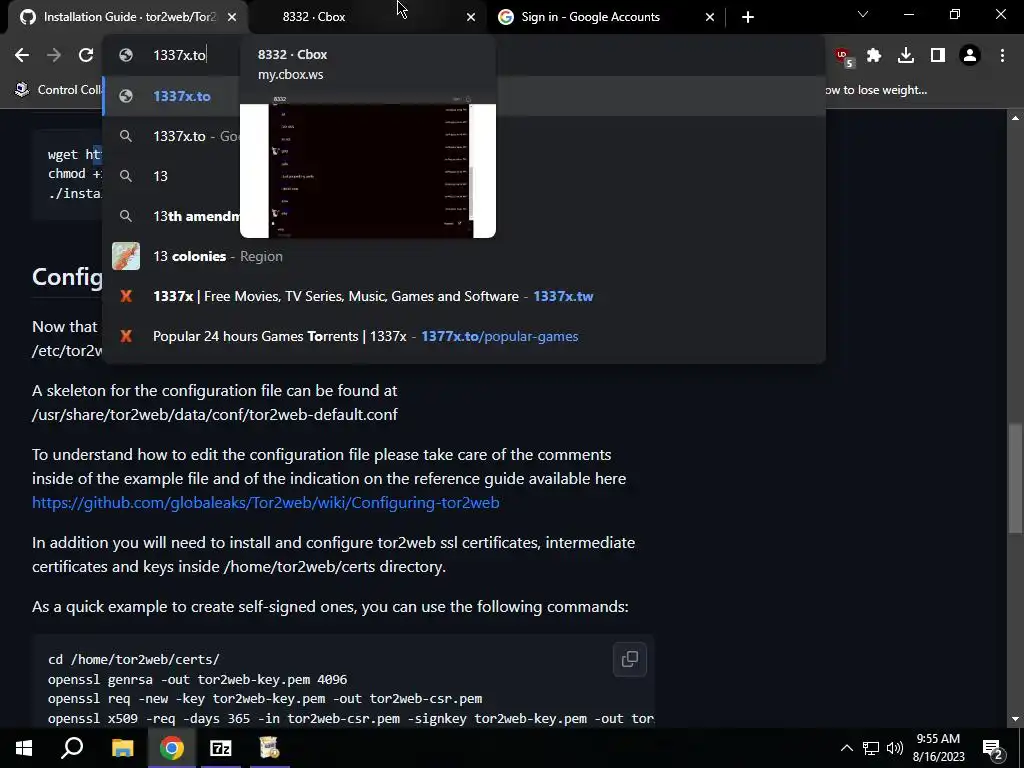The image size is (1024, 768).
Task: Switch to the Installation Guide tor2web tab
Action: click(128, 17)
